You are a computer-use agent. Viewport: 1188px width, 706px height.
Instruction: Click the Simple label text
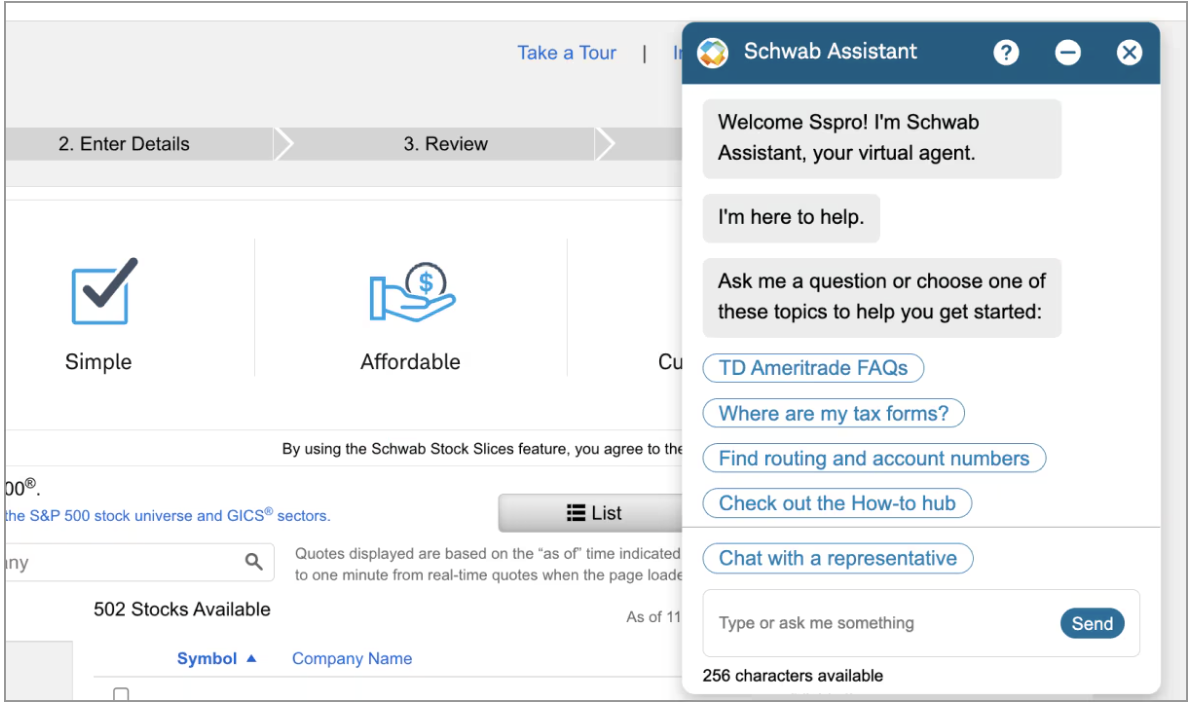click(x=98, y=362)
